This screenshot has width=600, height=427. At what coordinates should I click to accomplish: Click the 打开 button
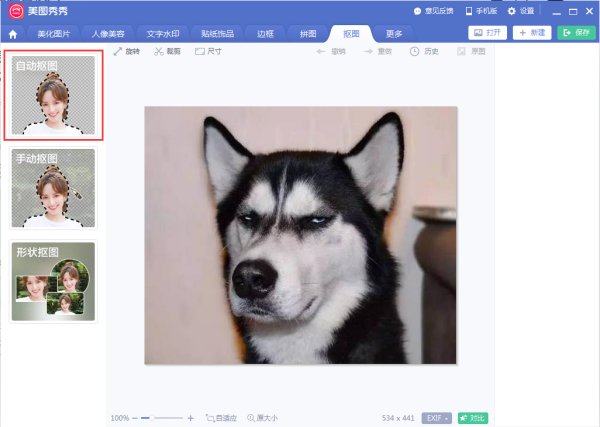coord(488,33)
